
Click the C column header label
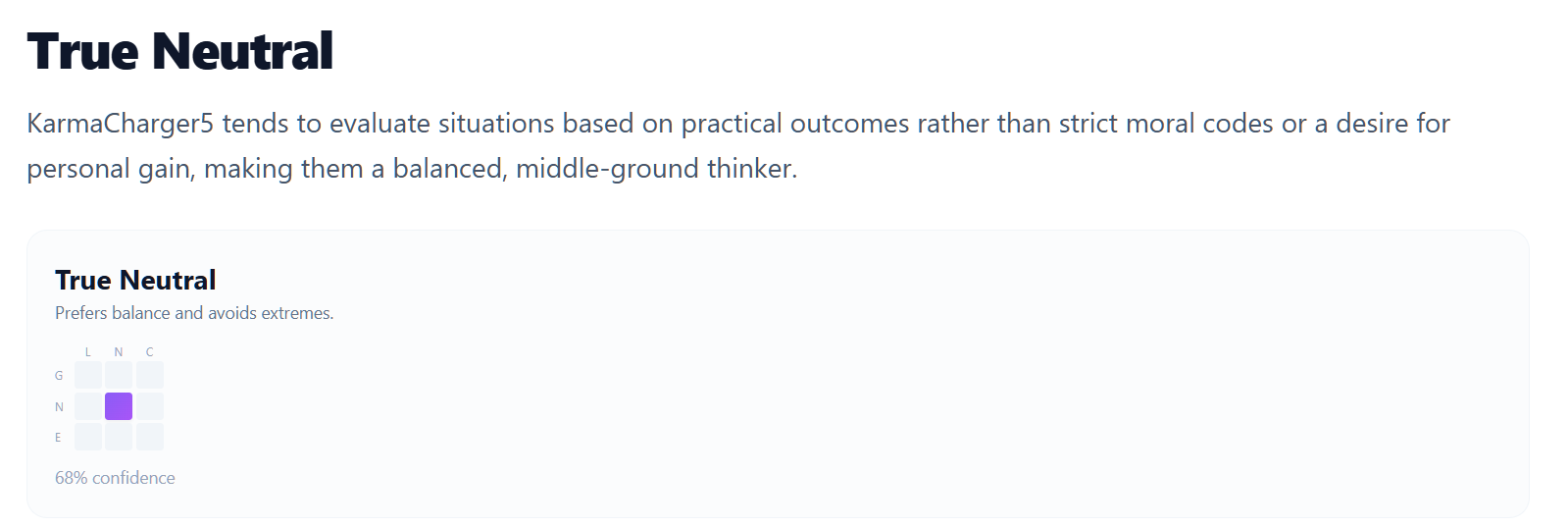point(150,351)
